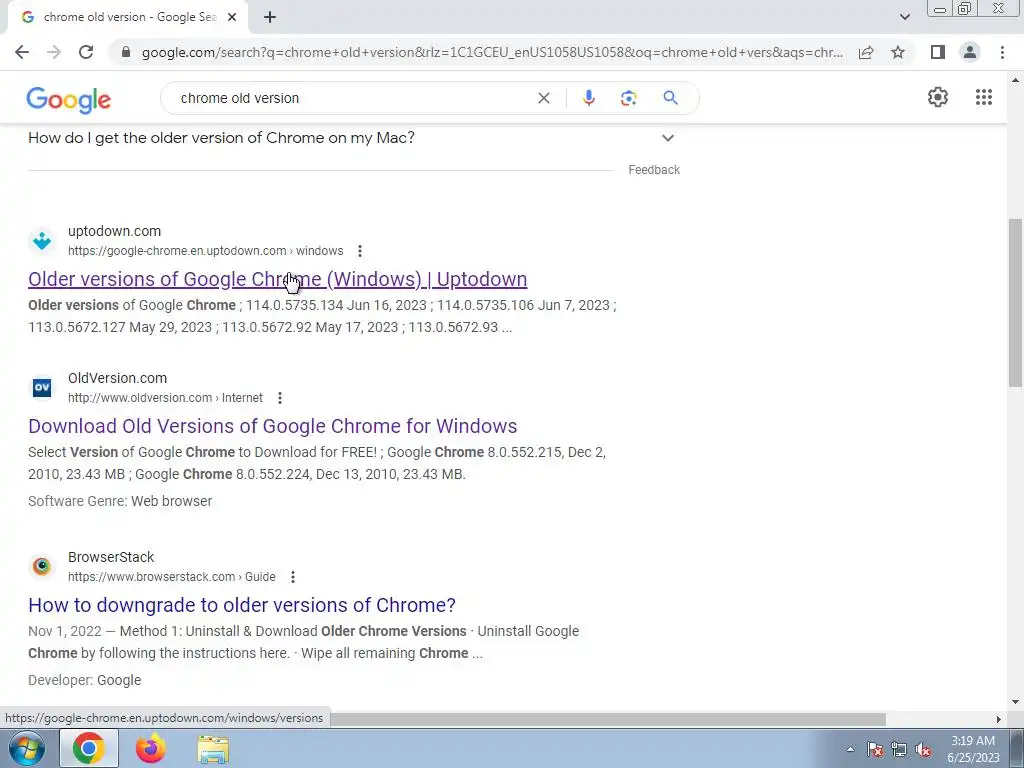This screenshot has height=768, width=1024.
Task: Go to Google homepage via logo
Action: (69, 99)
